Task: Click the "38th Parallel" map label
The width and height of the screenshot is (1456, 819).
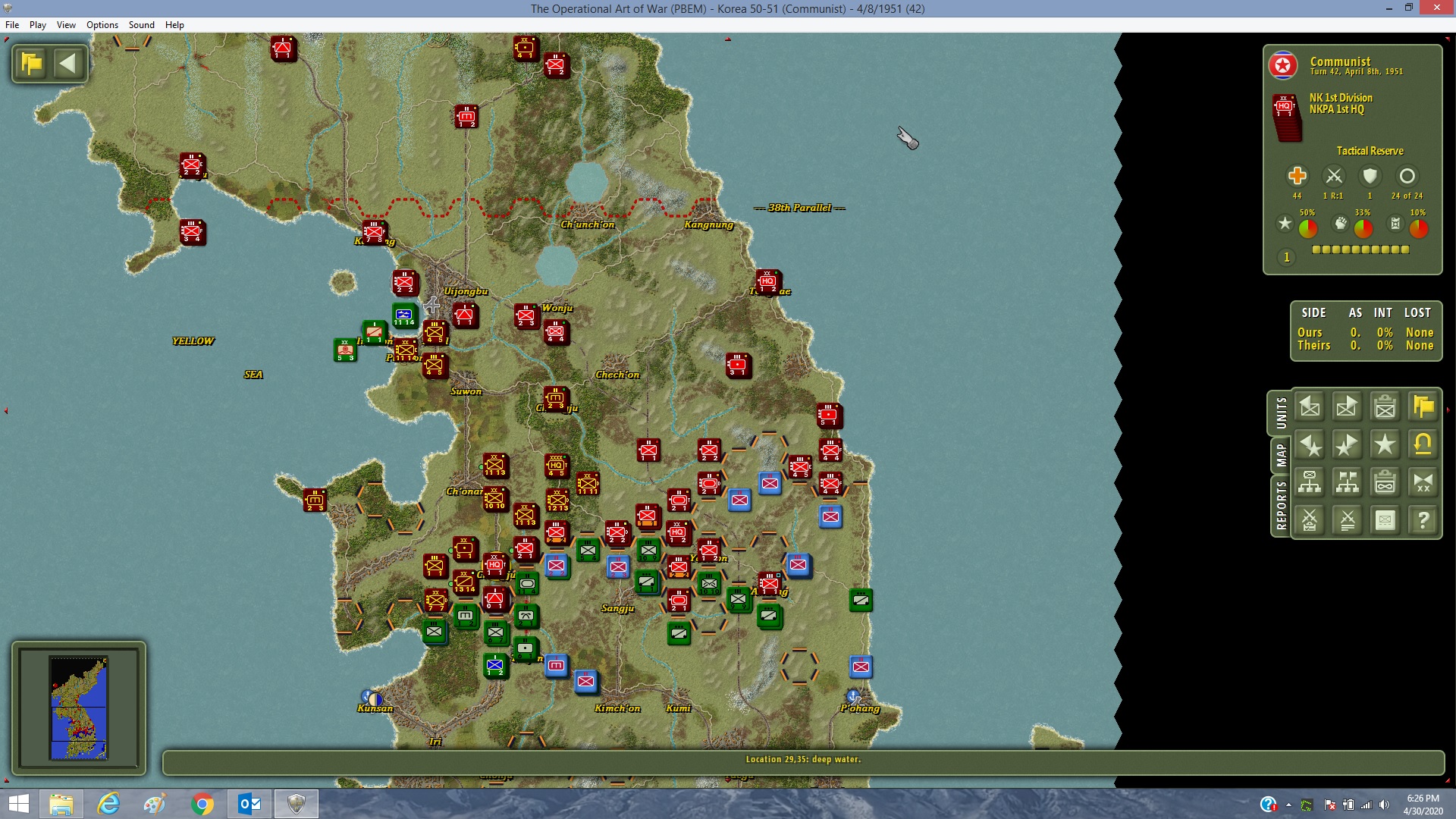Action: 800,208
